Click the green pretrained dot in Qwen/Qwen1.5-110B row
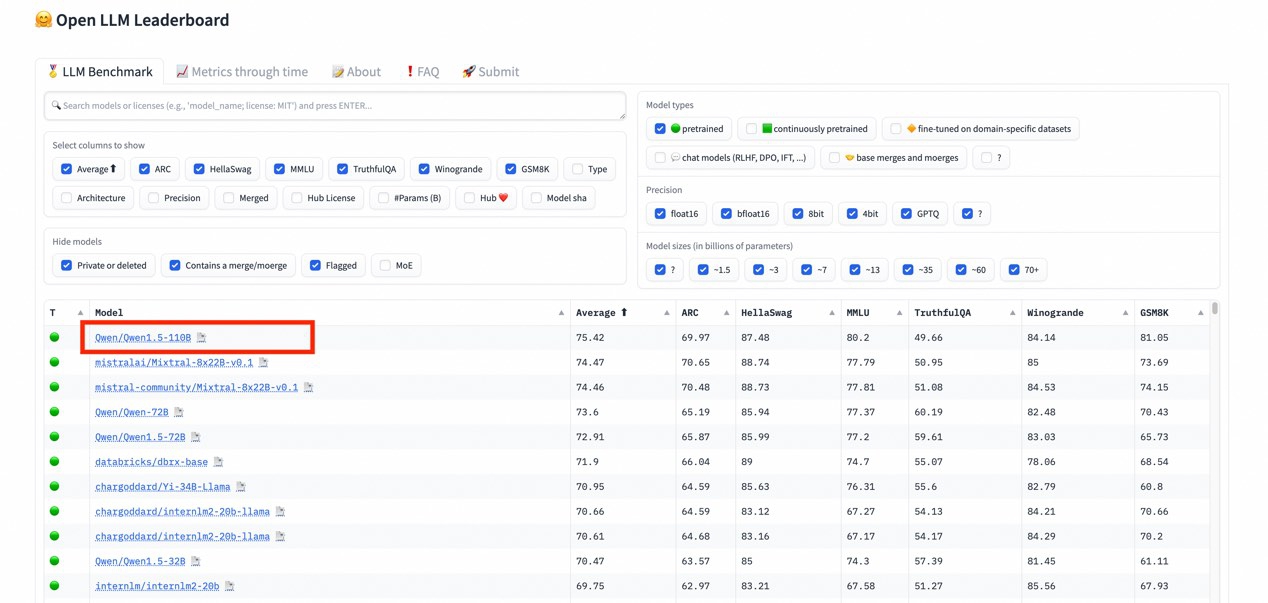 (55, 338)
